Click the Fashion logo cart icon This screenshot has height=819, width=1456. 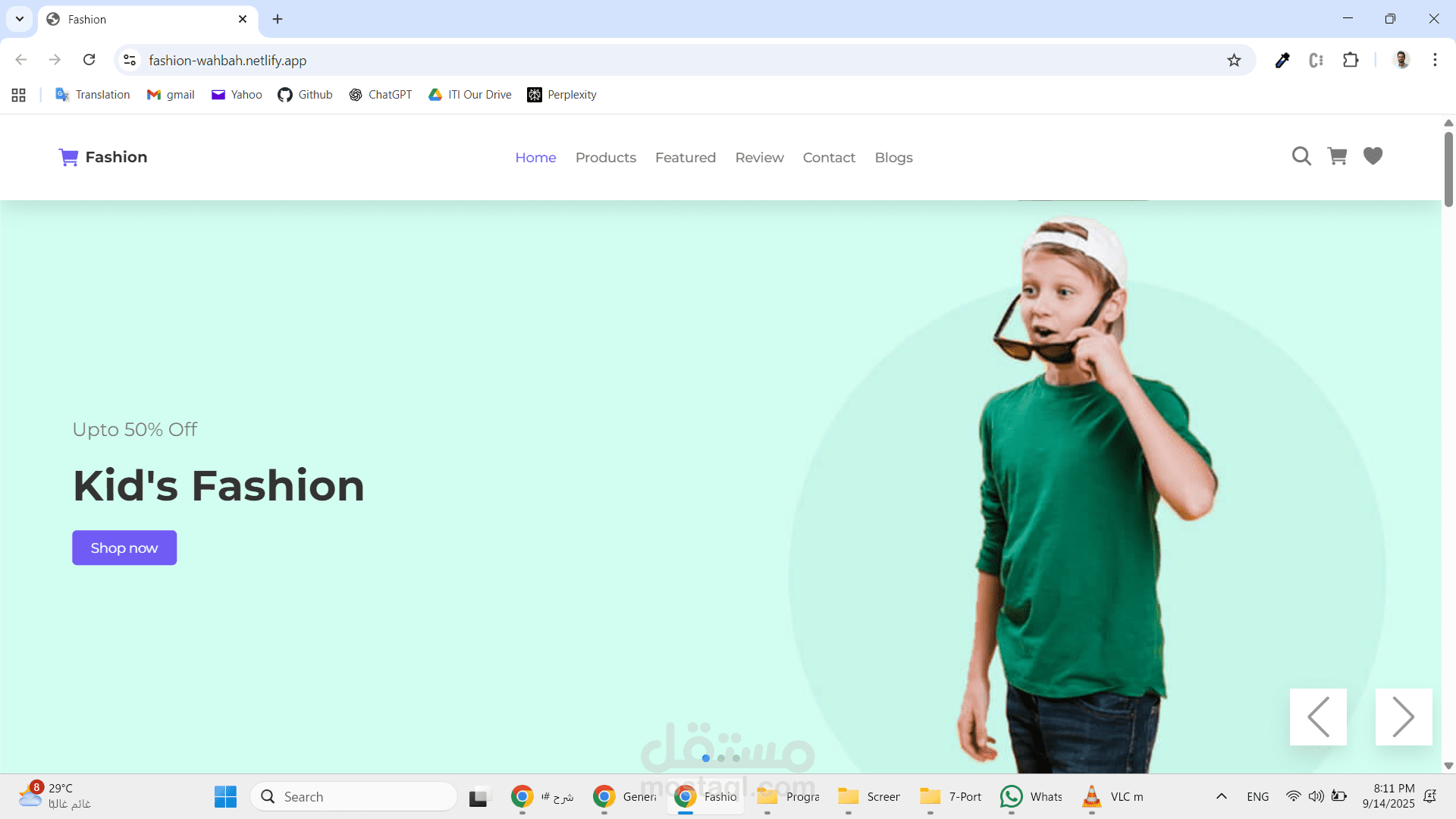tap(68, 157)
